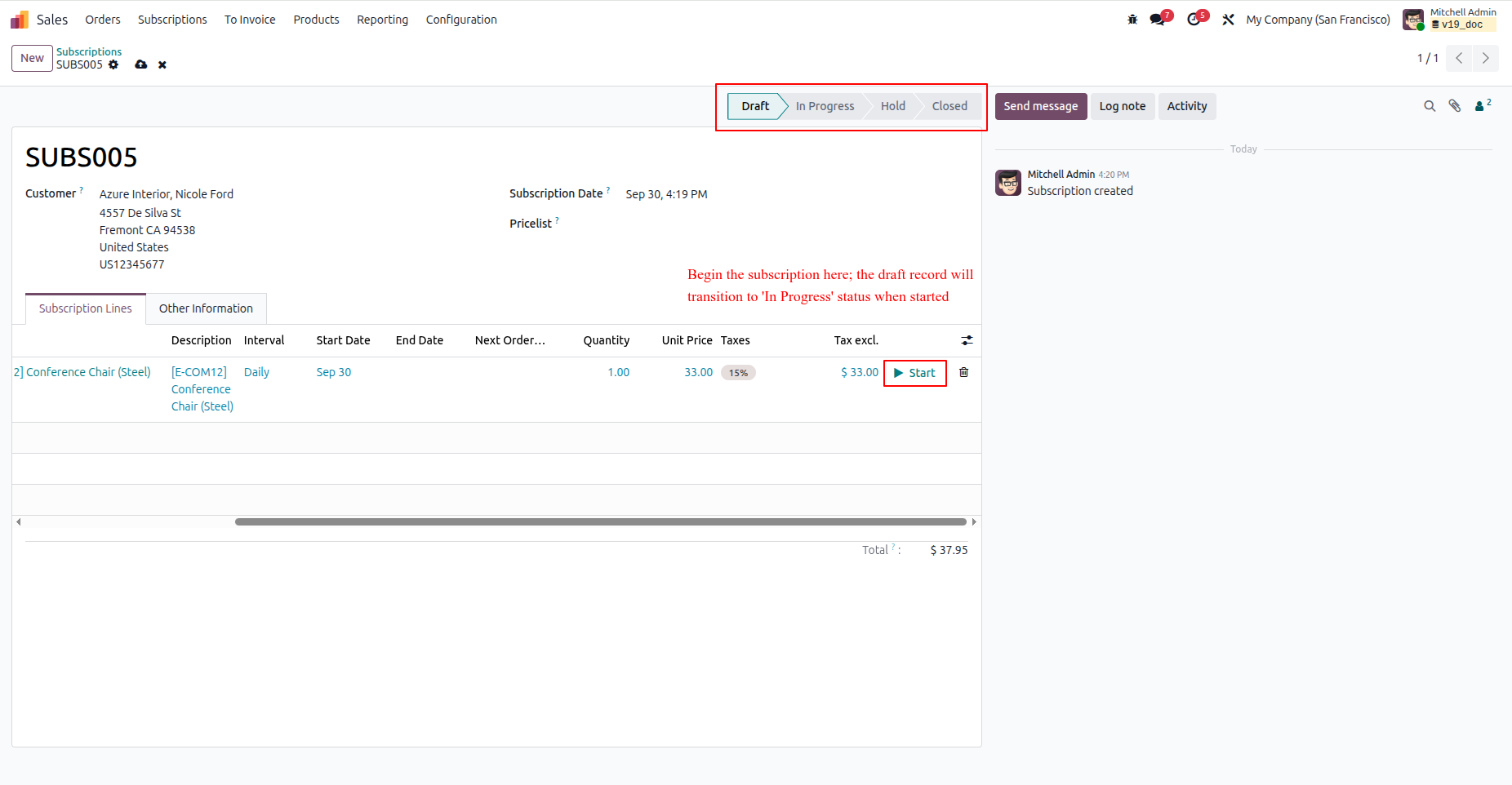Save record with cloud upload icon

pos(141,64)
